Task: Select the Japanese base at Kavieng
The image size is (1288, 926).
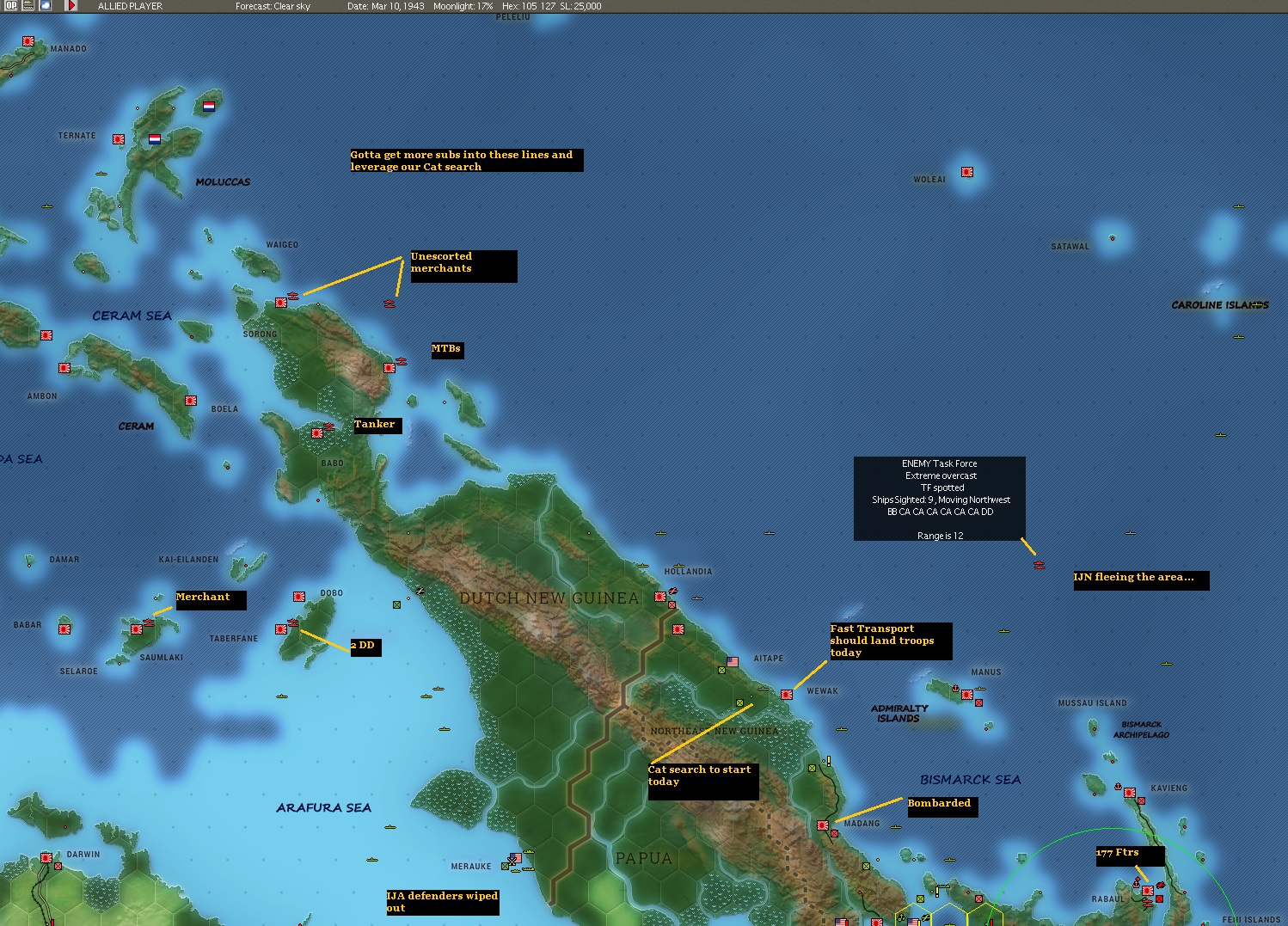Action: click(x=1130, y=793)
